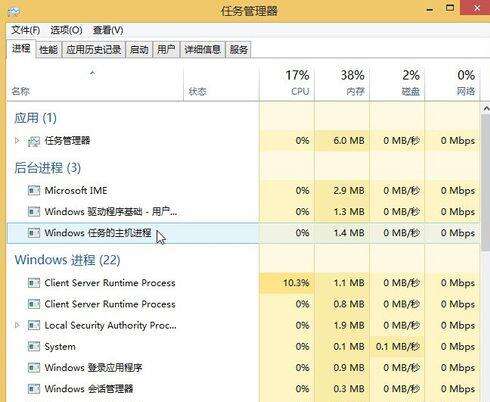Click the Task Manager title bar icon

(x=14, y=11)
